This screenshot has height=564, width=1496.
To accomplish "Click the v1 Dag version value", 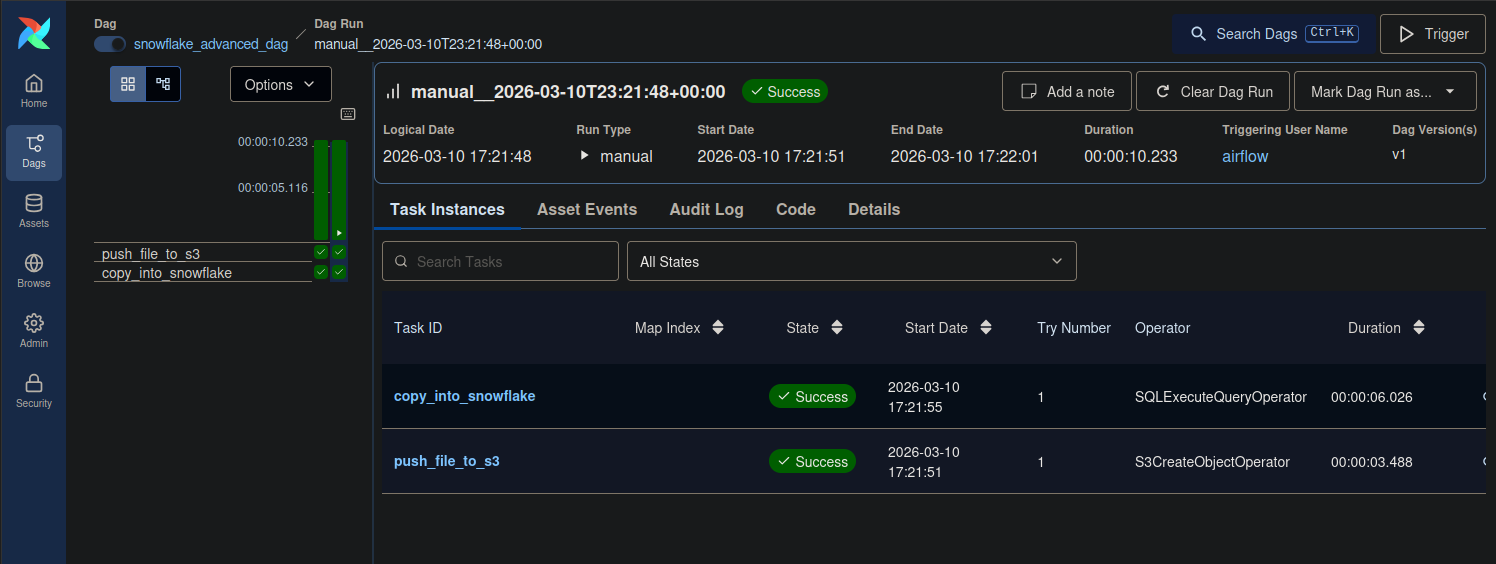I will [1399, 155].
